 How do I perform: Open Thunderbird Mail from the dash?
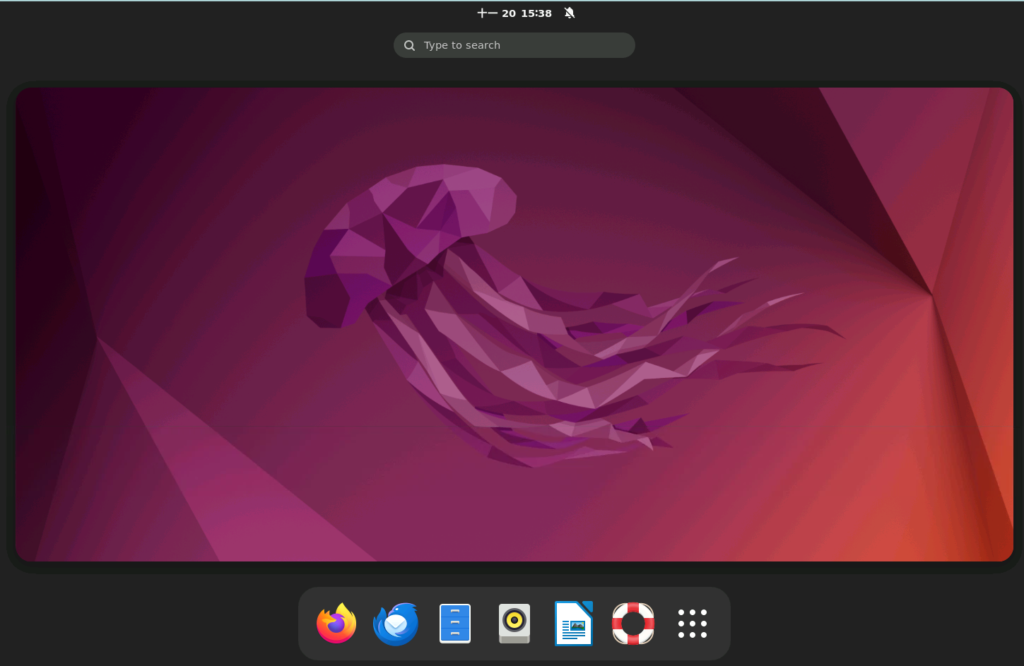pos(396,624)
